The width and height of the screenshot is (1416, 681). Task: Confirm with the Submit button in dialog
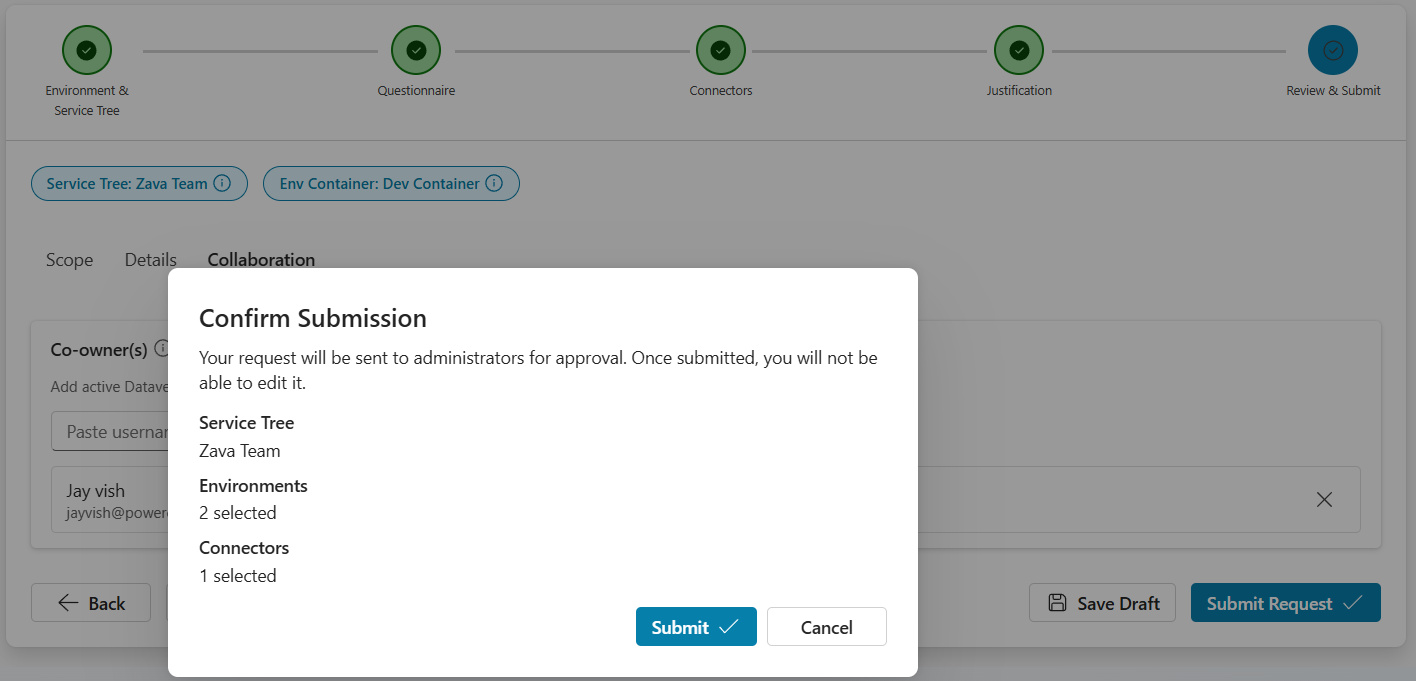pyautogui.click(x=696, y=627)
